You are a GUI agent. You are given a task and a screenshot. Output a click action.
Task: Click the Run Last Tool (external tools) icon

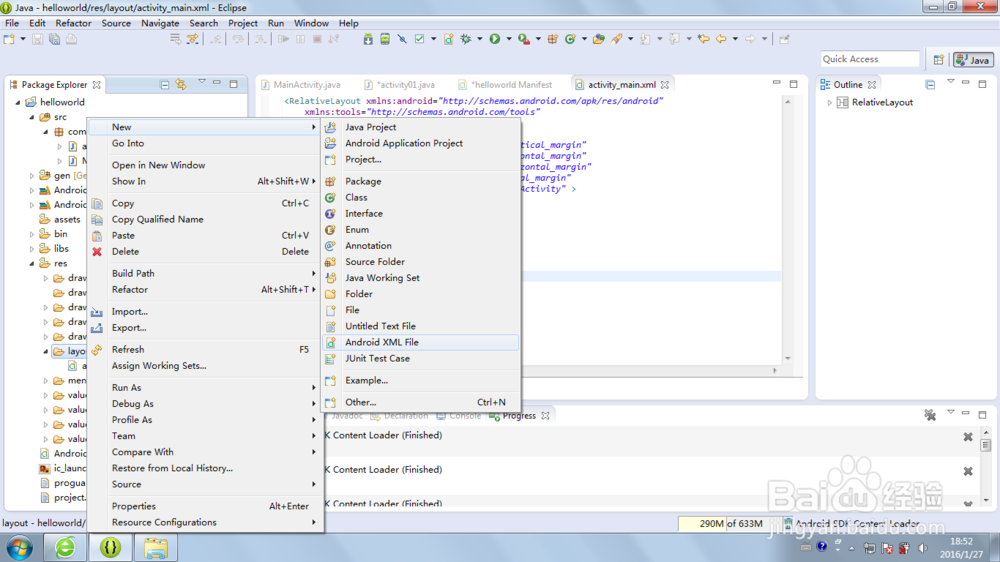click(x=524, y=39)
